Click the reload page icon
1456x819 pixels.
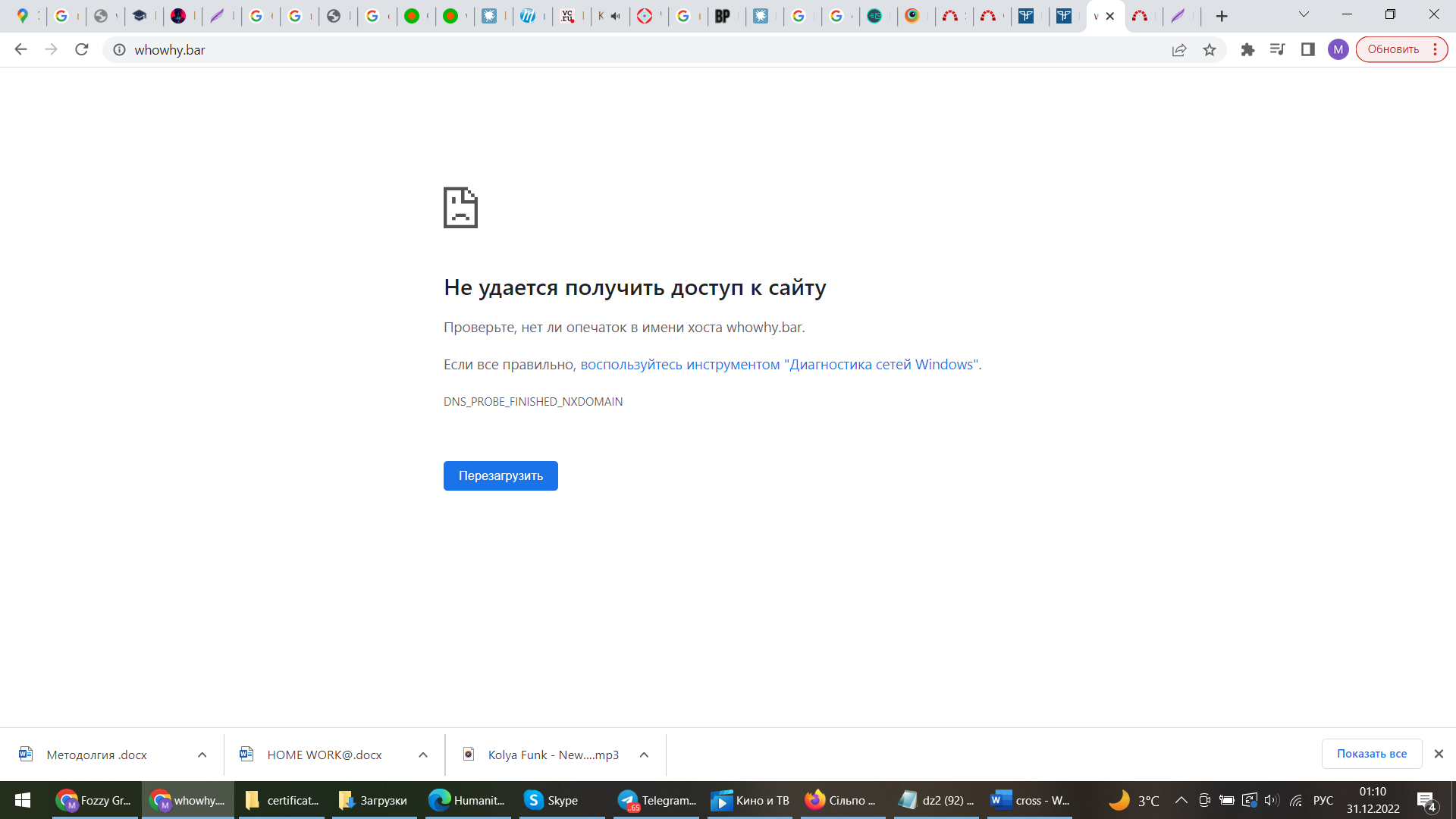82,50
